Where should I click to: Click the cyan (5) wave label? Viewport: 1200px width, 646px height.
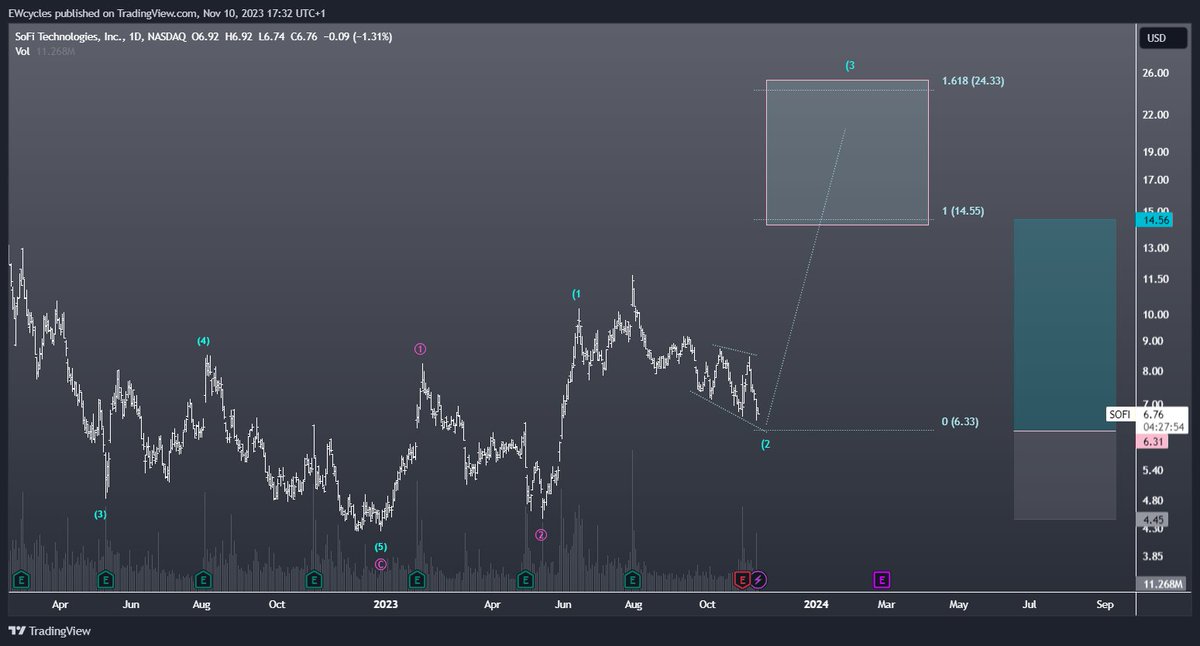tap(381, 547)
